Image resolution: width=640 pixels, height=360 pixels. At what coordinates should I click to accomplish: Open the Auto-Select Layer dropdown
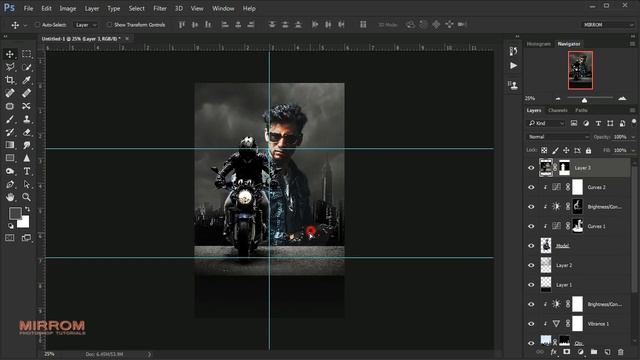[x=85, y=25]
